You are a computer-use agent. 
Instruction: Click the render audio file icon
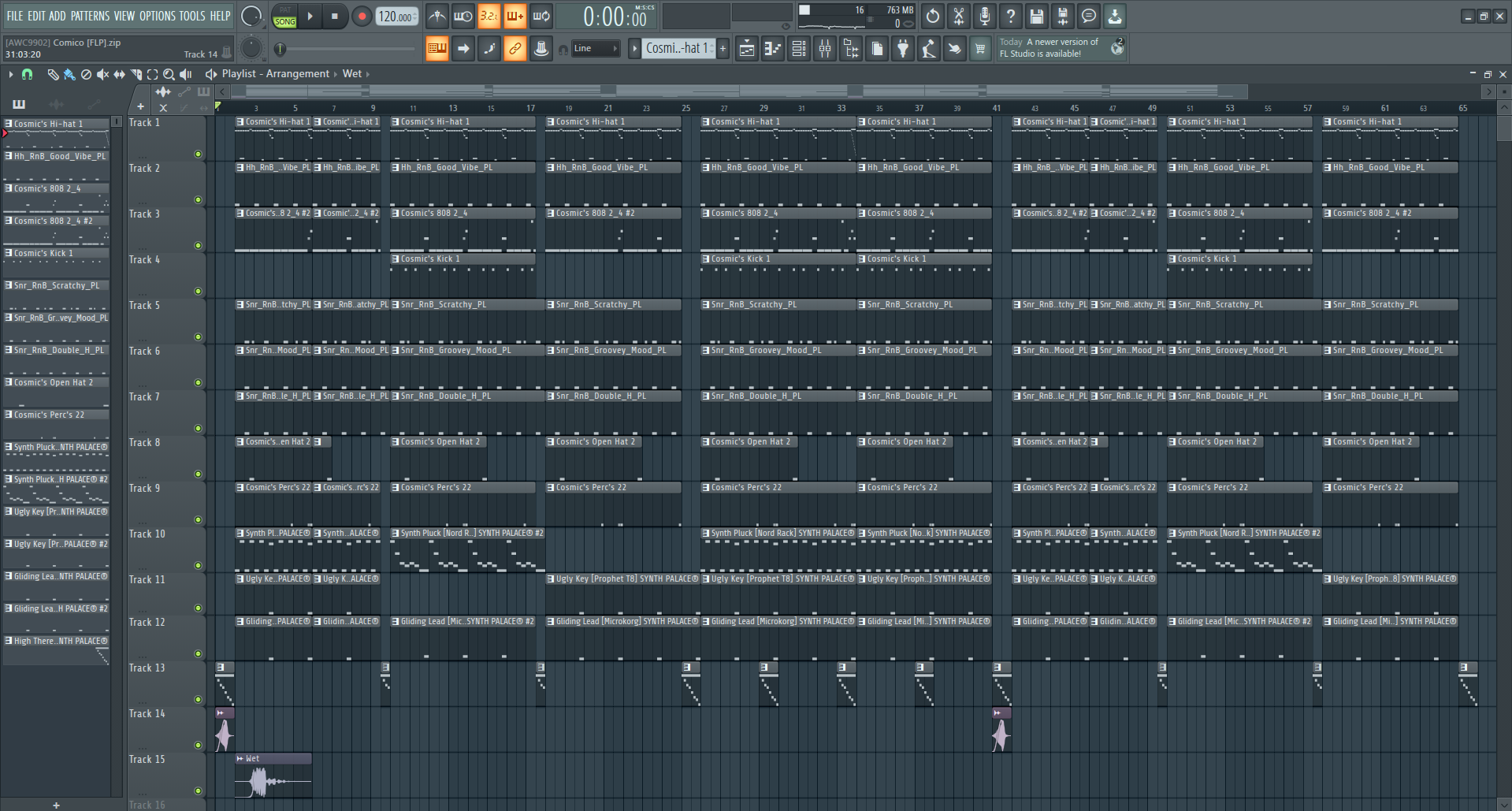[1063, 16]
